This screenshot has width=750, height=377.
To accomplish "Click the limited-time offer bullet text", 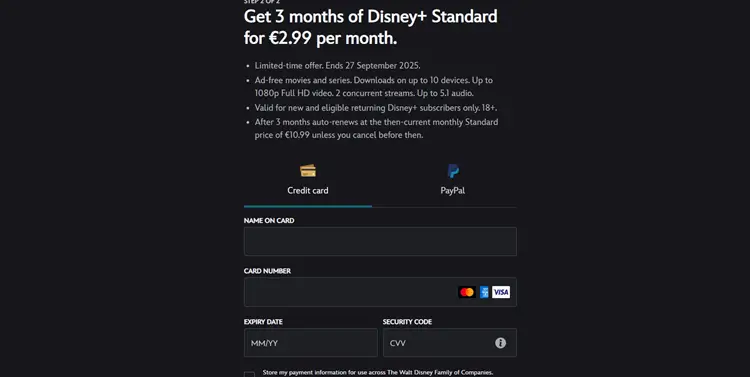I will click(x=337, y=66).
